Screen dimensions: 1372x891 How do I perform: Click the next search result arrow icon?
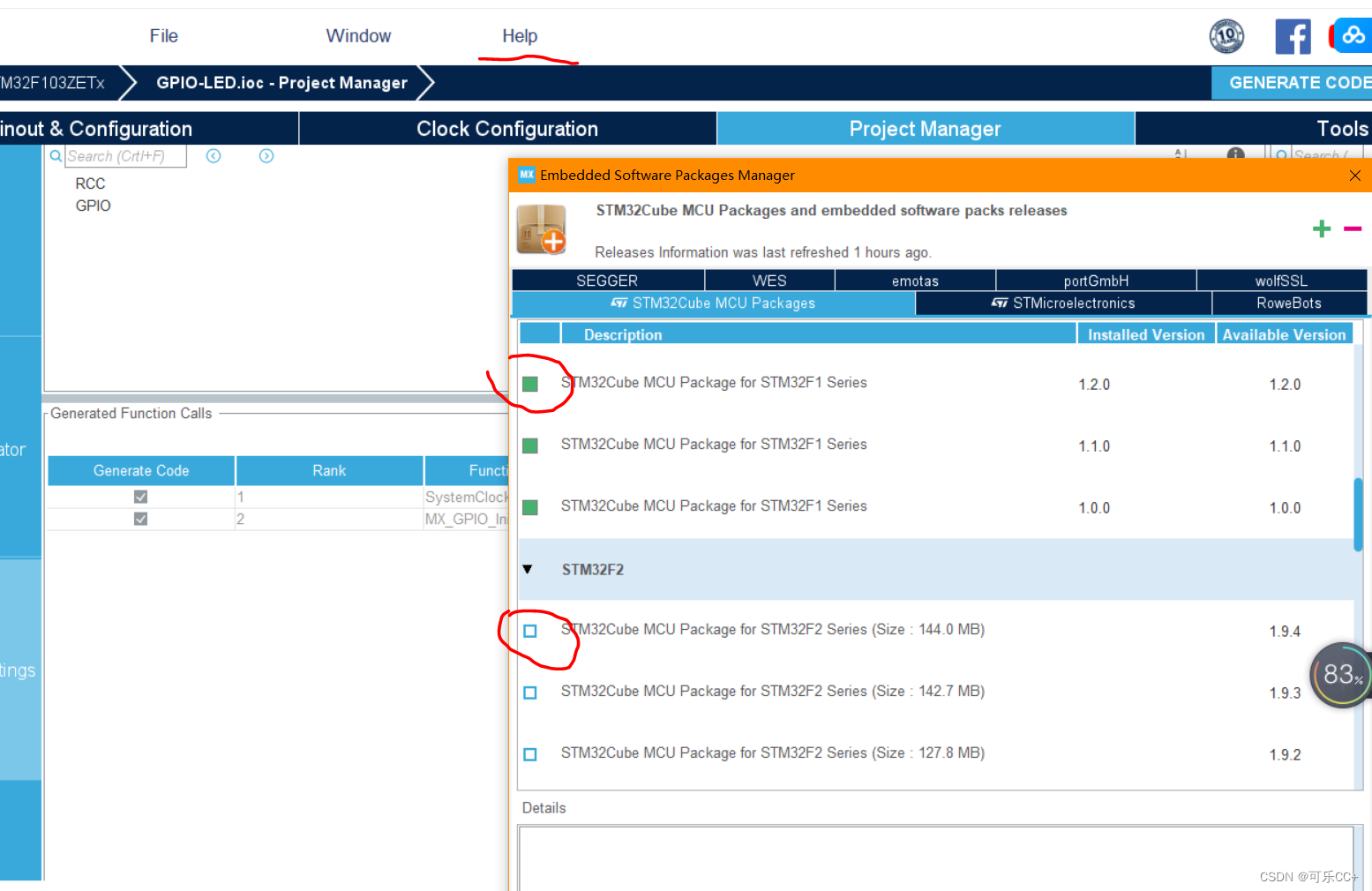click(266, 156)
